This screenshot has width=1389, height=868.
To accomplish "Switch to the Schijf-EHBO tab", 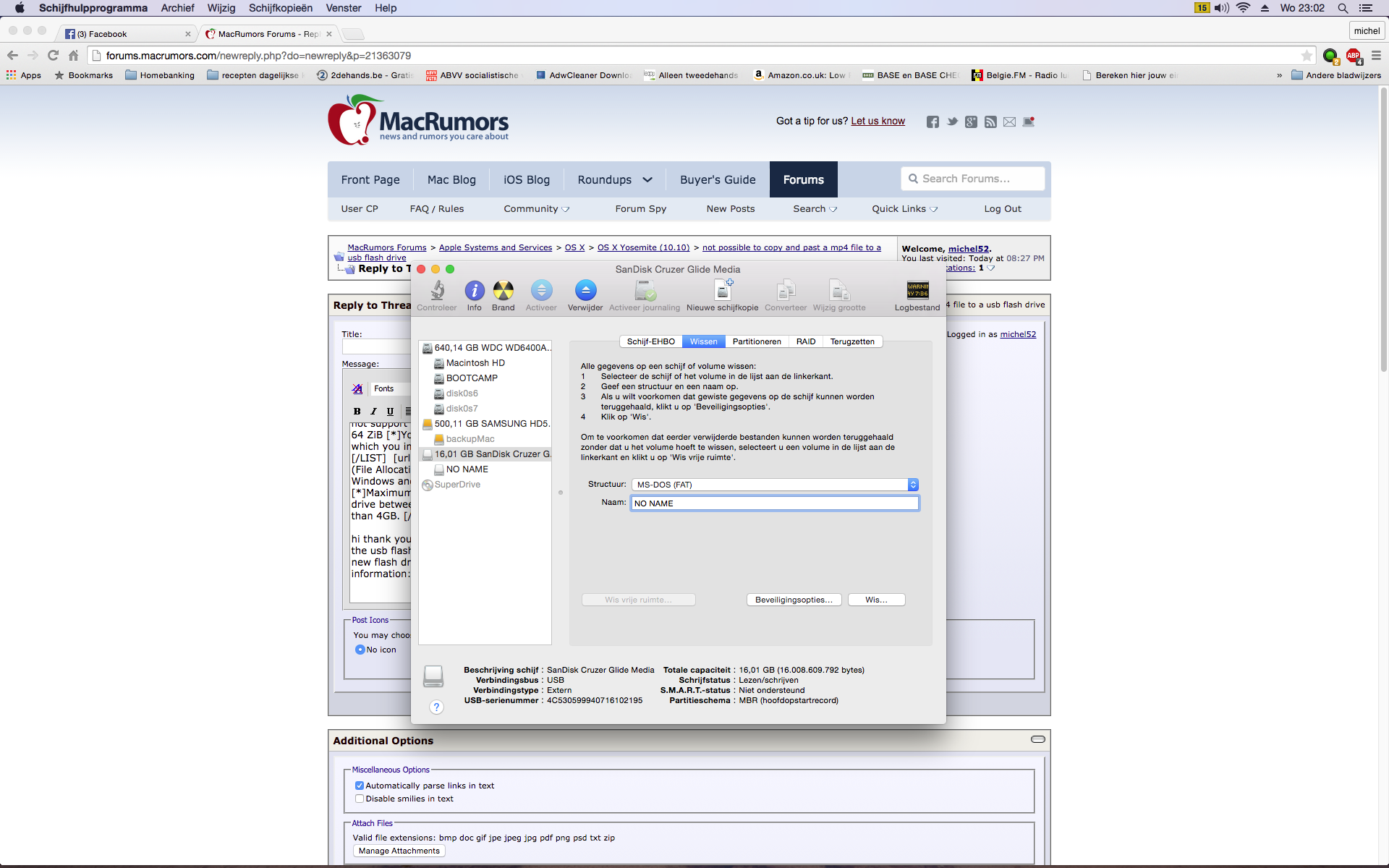I will [650, 341].
